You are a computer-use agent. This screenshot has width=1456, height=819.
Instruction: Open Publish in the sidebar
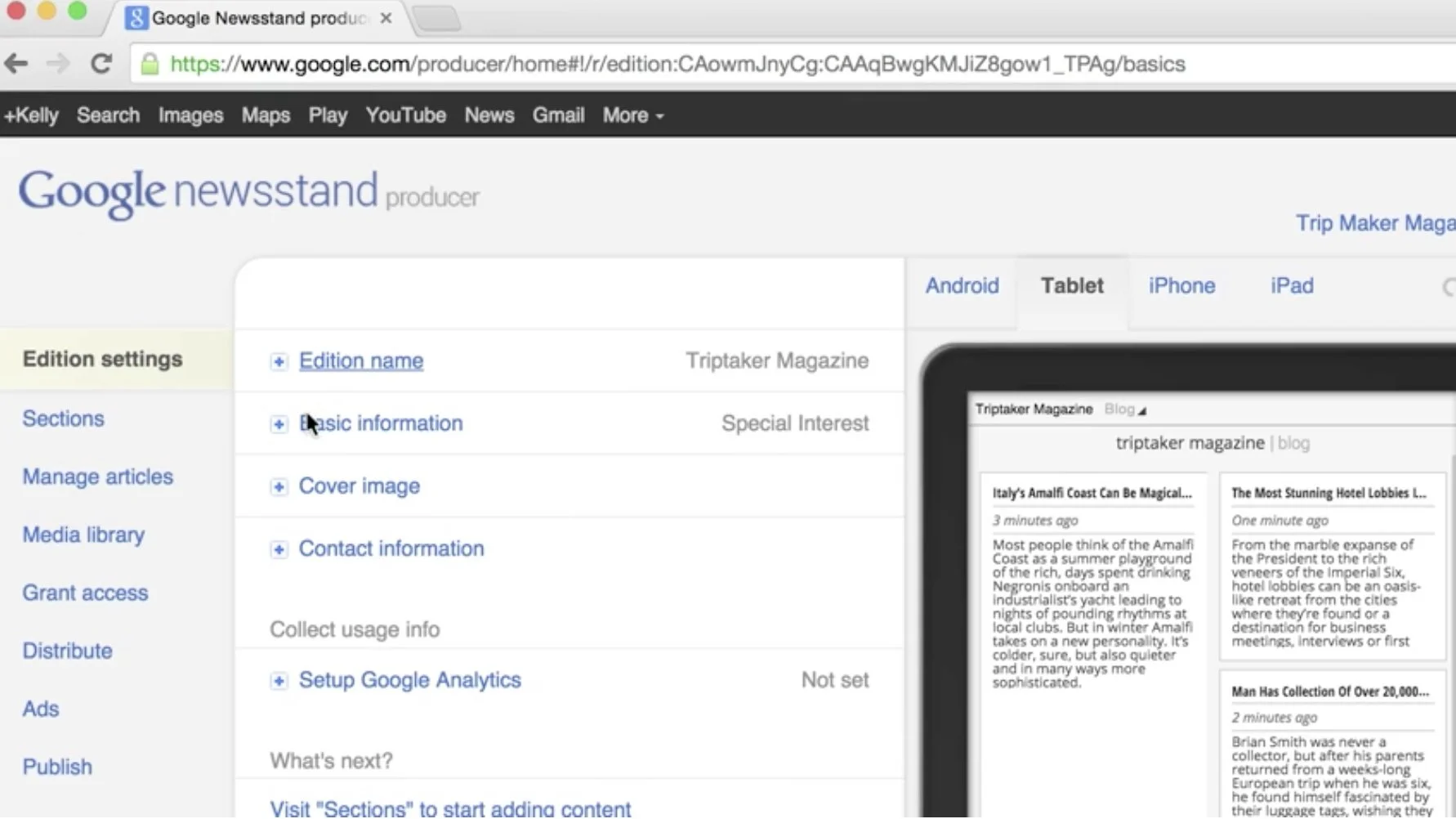[57, 767]
